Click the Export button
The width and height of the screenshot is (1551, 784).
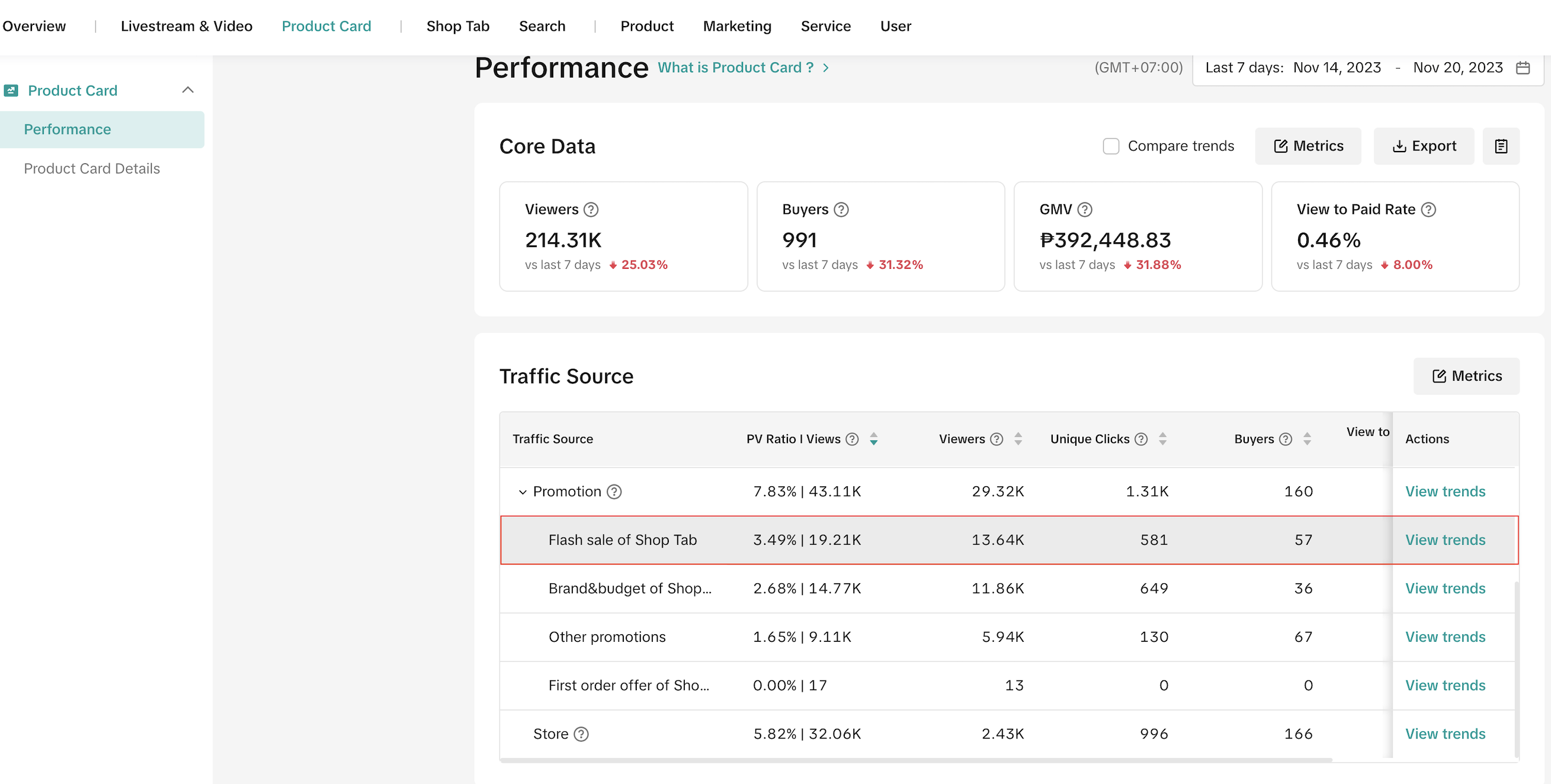click(x=1424, y=146)
